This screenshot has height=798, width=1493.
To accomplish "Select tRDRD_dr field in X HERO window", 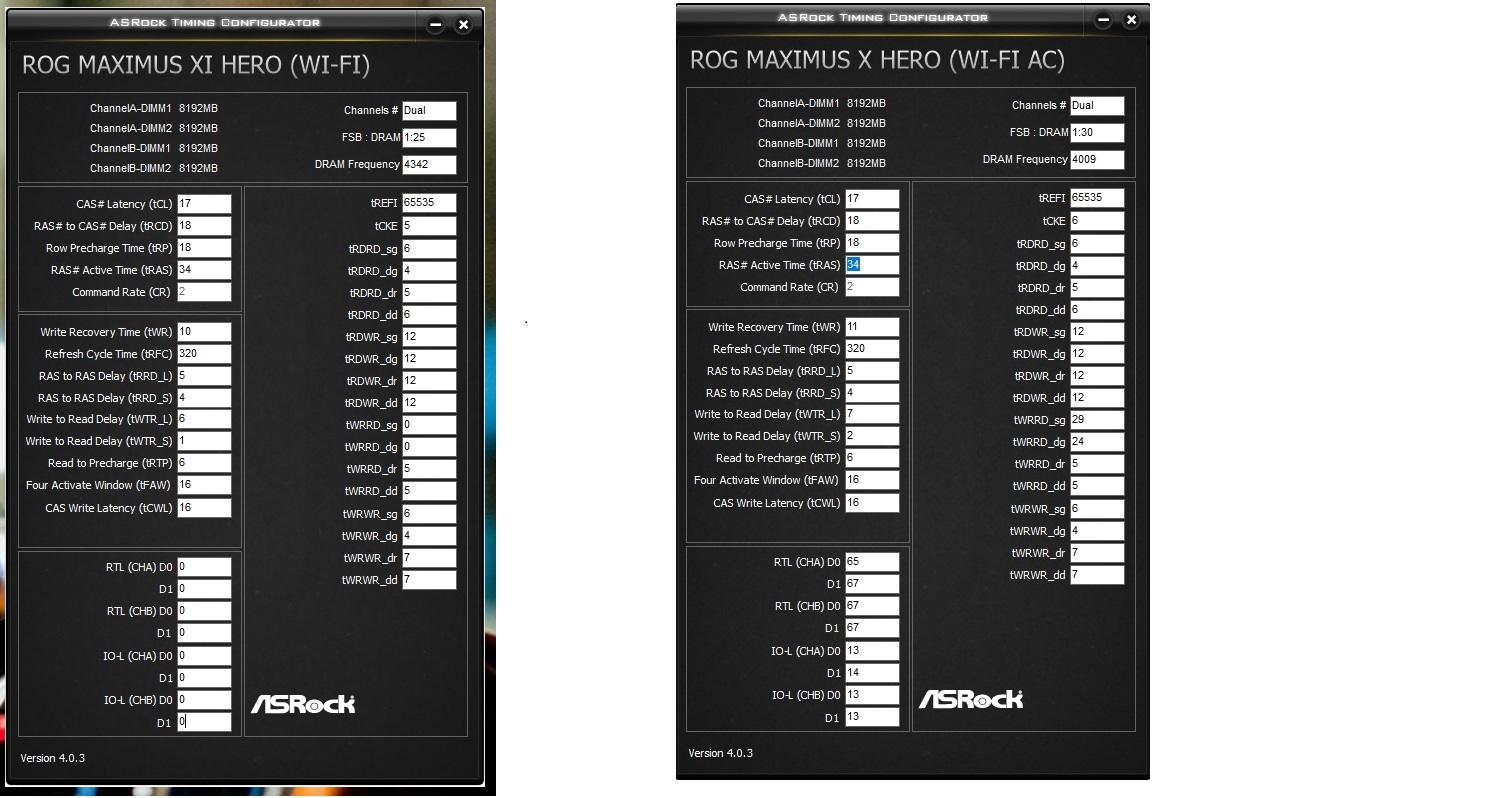I will tap(1097, 288).
